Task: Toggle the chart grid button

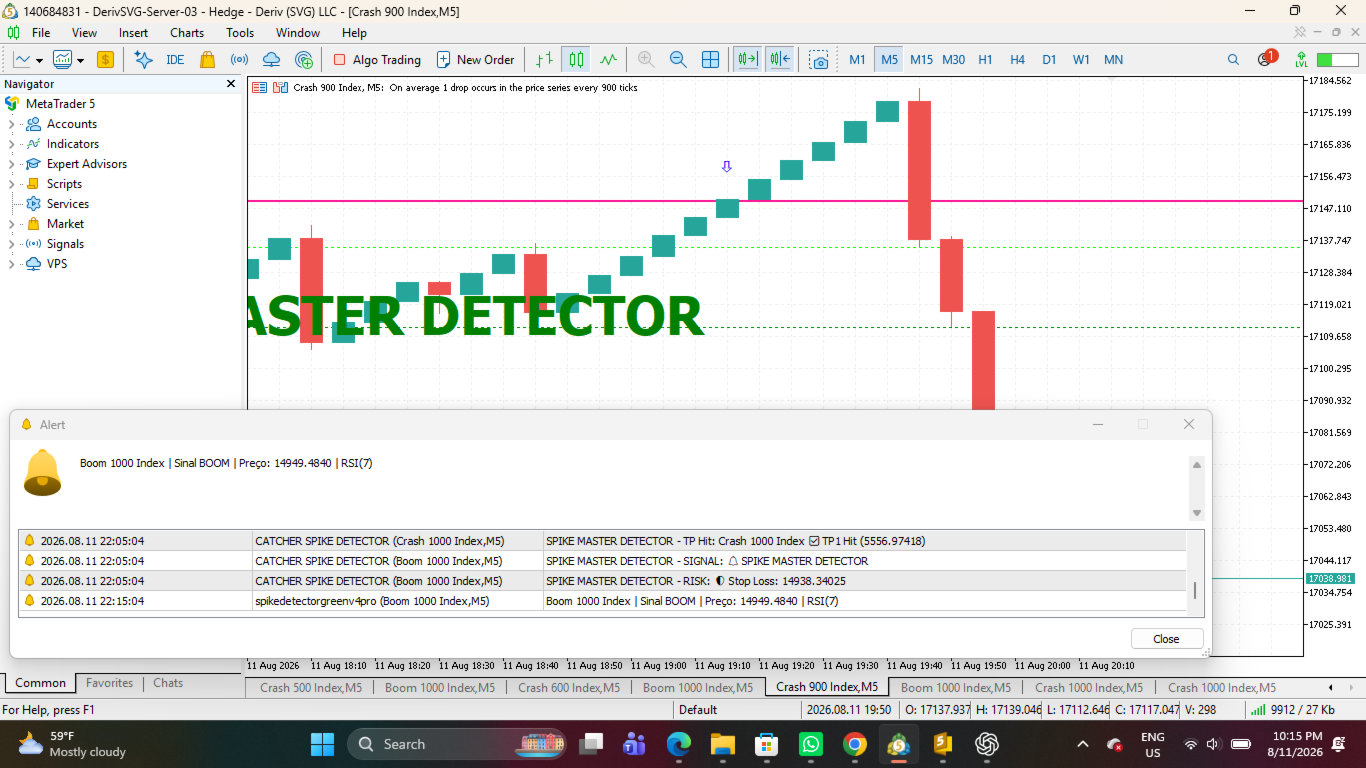Action: (710, 60)
